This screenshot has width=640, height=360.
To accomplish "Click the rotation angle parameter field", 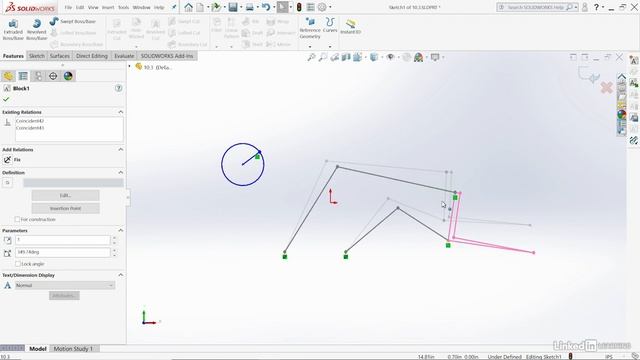I will point(63,252).
